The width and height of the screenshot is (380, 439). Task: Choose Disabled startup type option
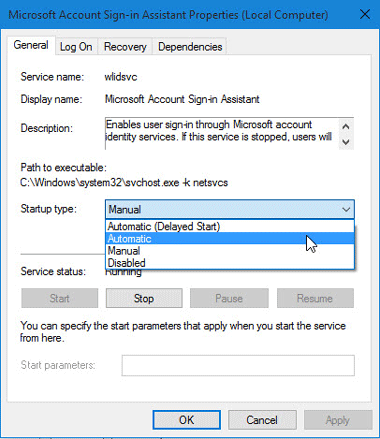click(230, 263)
